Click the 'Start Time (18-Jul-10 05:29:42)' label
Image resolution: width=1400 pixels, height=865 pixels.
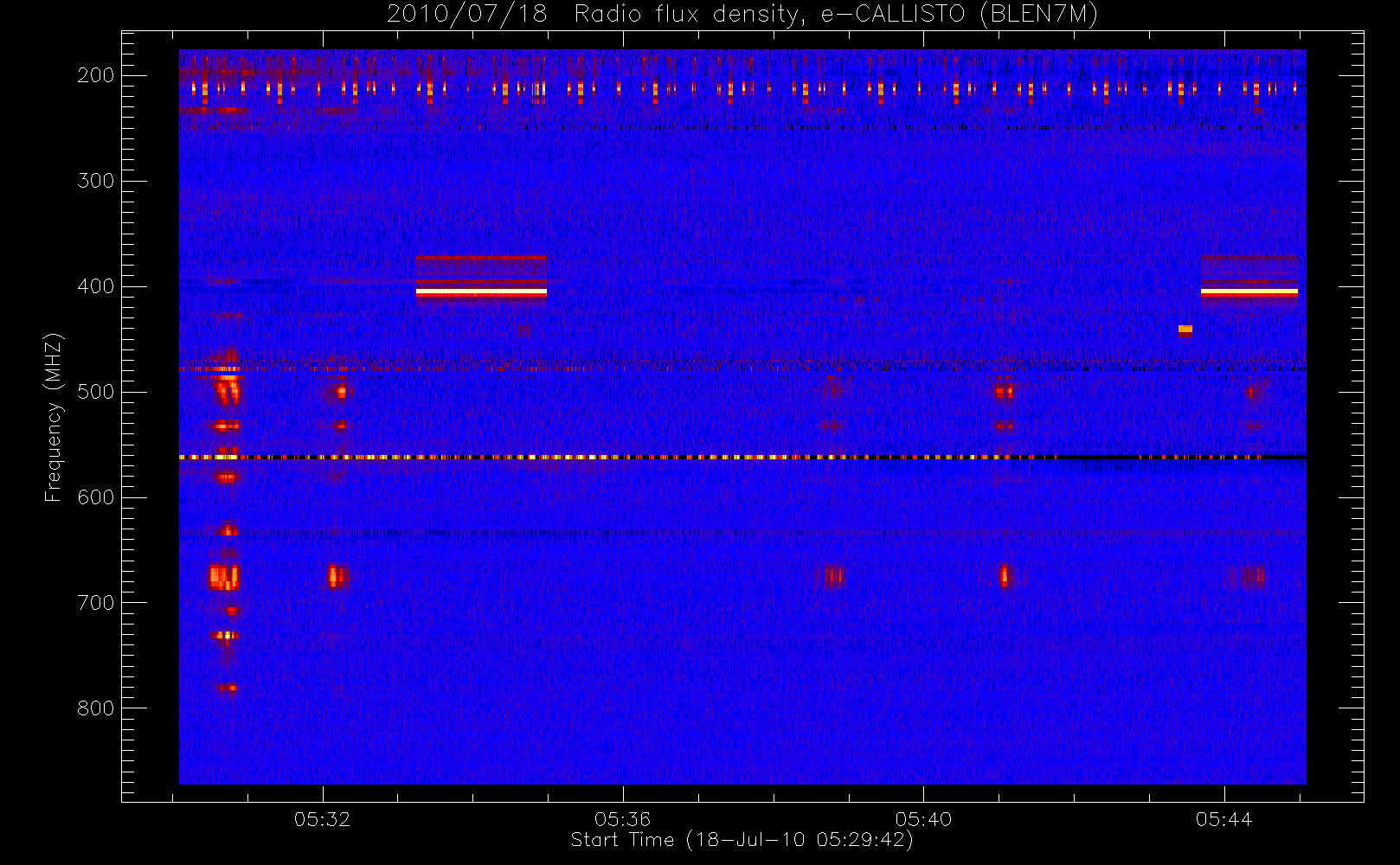(742, 840)
